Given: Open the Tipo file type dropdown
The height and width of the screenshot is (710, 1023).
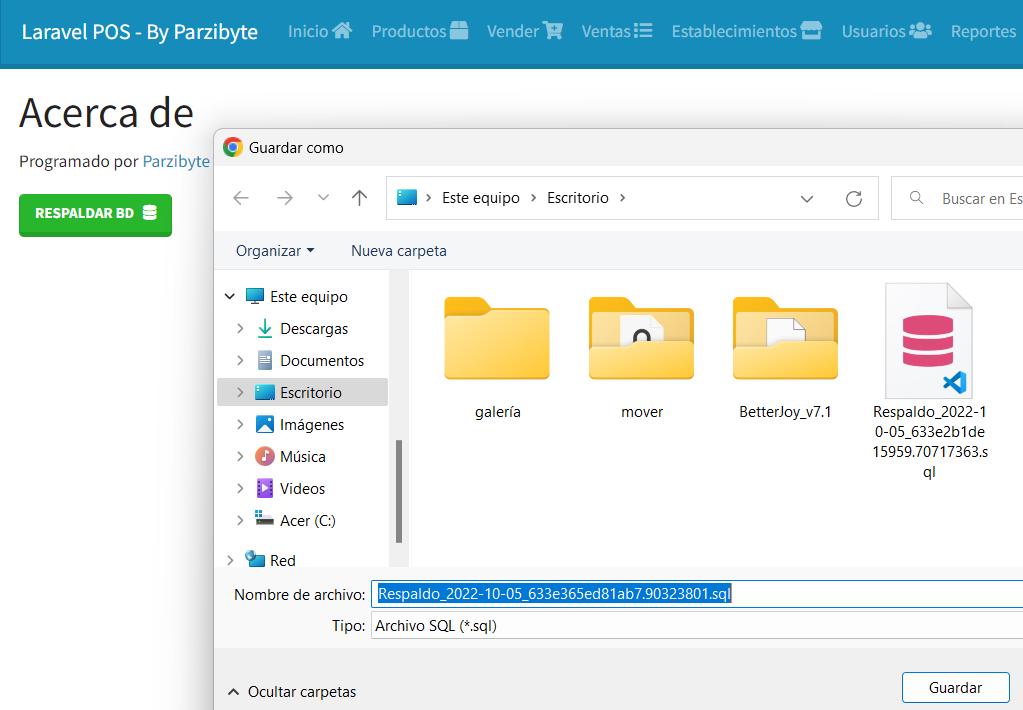Looking at the screenshot, I should [x=697, y=625].
